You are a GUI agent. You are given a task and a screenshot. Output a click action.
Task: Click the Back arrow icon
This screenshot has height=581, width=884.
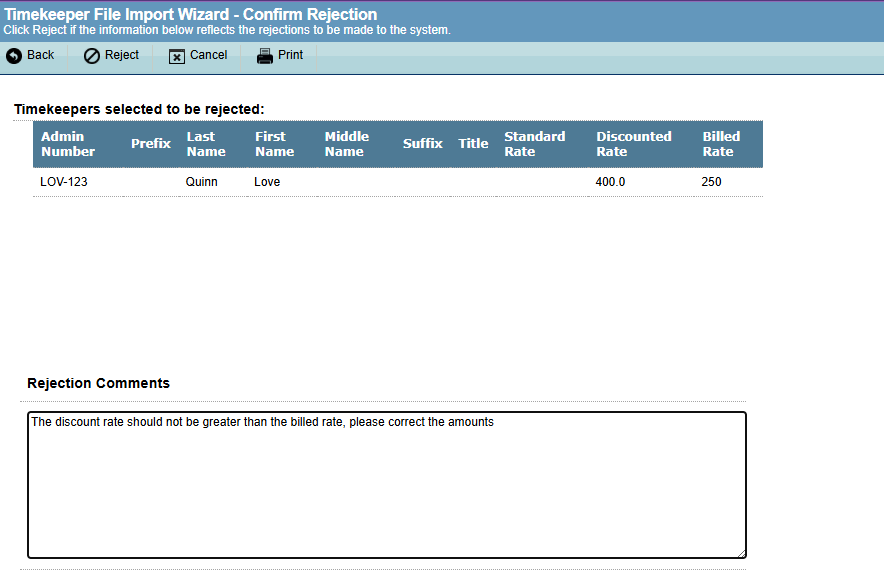(14, 56)
